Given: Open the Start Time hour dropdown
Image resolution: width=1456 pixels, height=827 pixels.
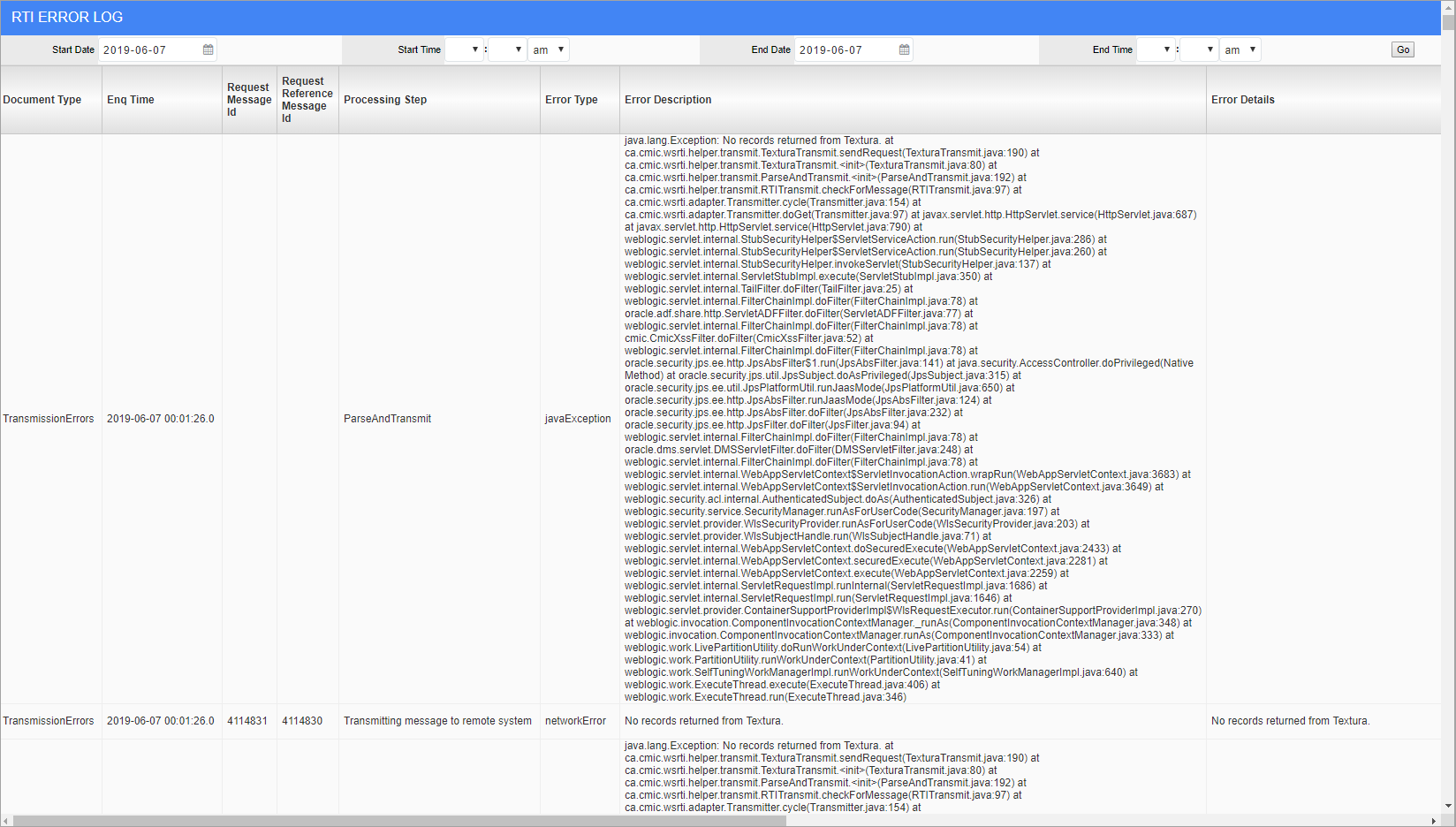Looking at the screenshot, I should coord(464,49).
